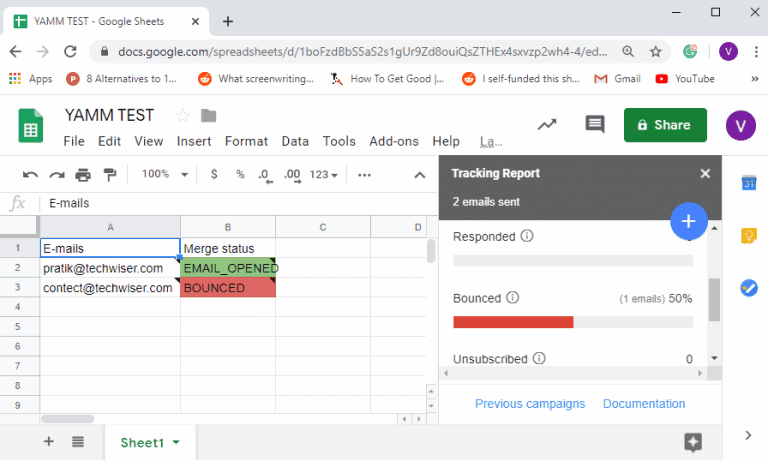Open the zoom 100% dropdown
The width and height of the screenshot is (768, 461).
(x=161, y=175)
